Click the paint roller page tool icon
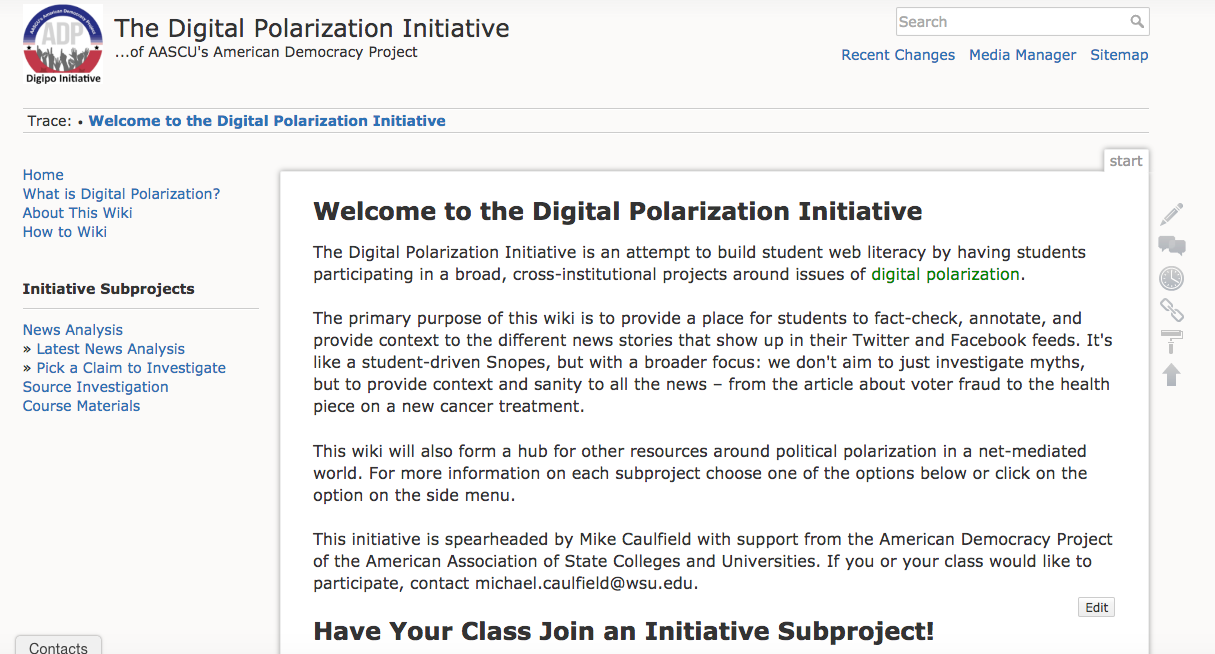Image resolution: width=1215 pixels, height=654 pixels. pos(1172,341)
